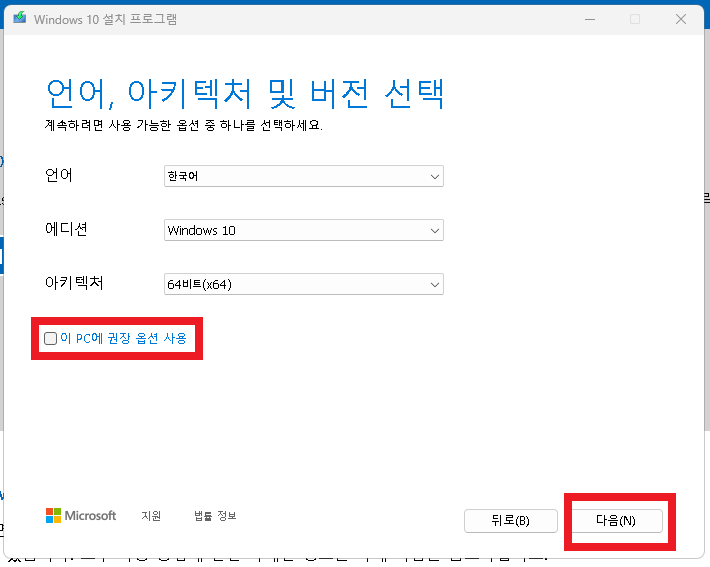Click the instruction text '계속하려면 사용 가능한 옵션 중 하나를 선택하세요.'
This screenshot has width=710, height=567.
(x=183, y=125)
